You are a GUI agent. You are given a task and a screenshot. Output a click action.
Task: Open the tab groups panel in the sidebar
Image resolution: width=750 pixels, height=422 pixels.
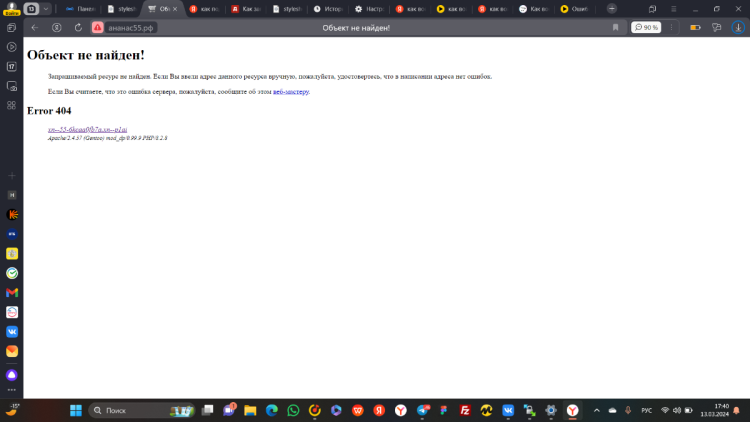coord(11,28)
